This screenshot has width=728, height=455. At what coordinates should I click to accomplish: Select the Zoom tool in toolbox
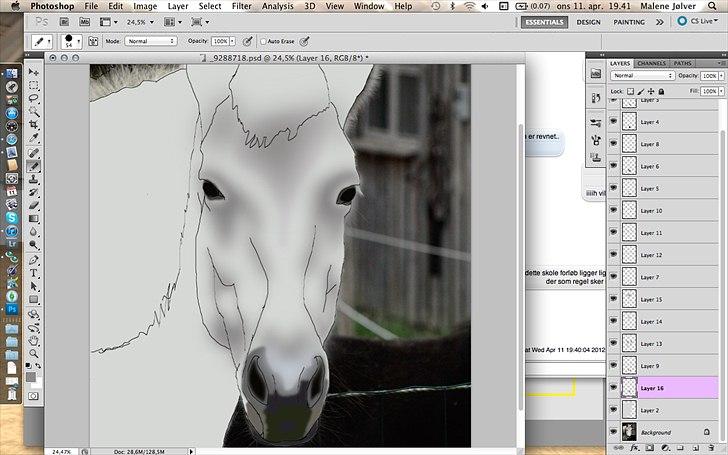[34, 352]
